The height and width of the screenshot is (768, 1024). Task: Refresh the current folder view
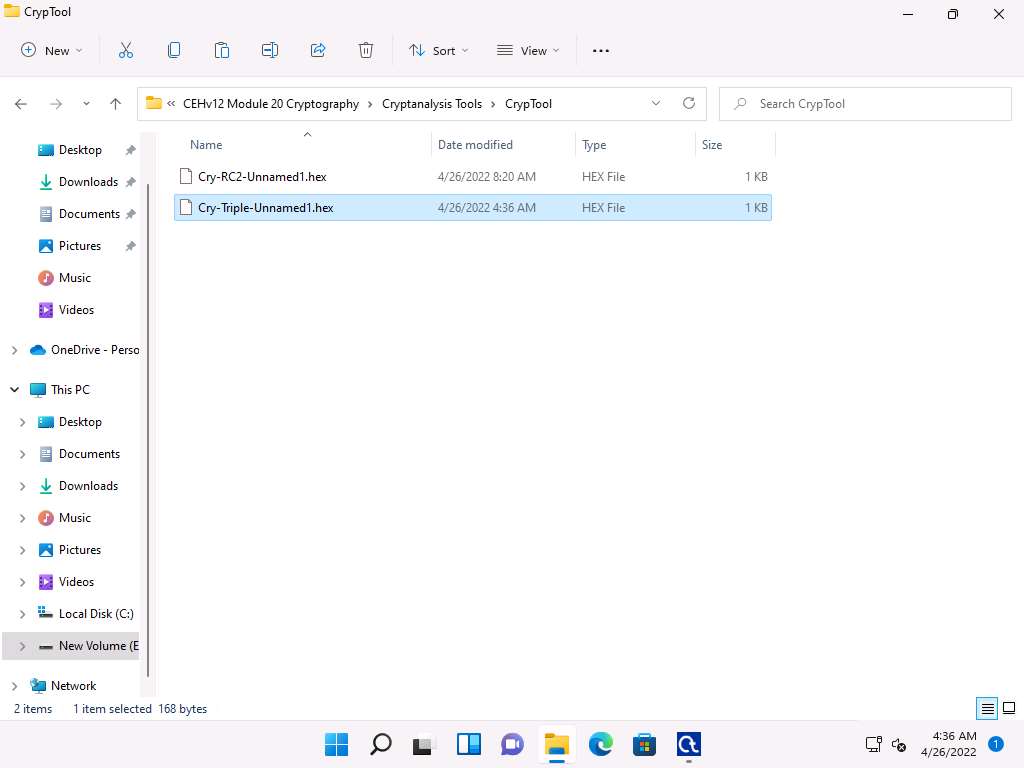(x=688, y=103)
